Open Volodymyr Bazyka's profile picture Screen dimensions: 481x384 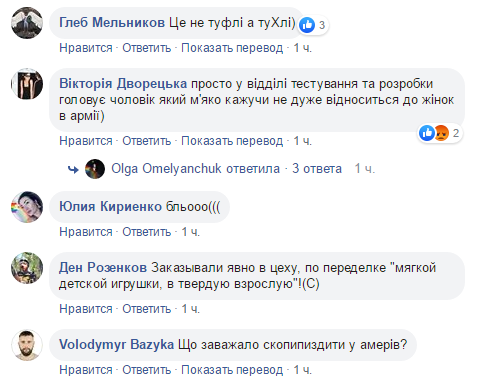click(x=27, y=345)
